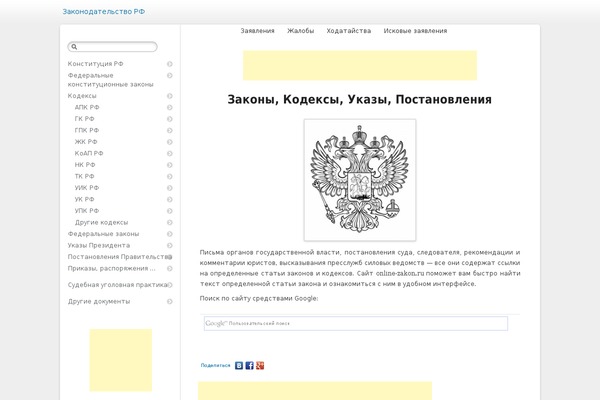Click the yellow ad banner above the heading
Screen dimensions: 600x400
(x=360, y=65)
